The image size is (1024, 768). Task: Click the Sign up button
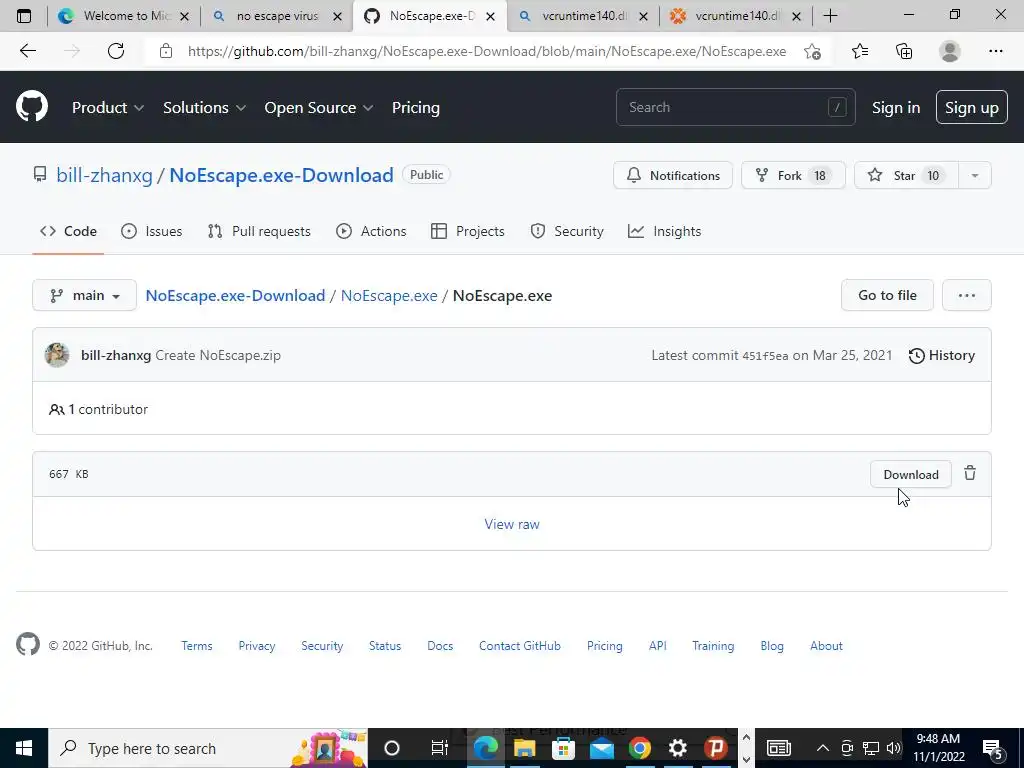(972, 107)
